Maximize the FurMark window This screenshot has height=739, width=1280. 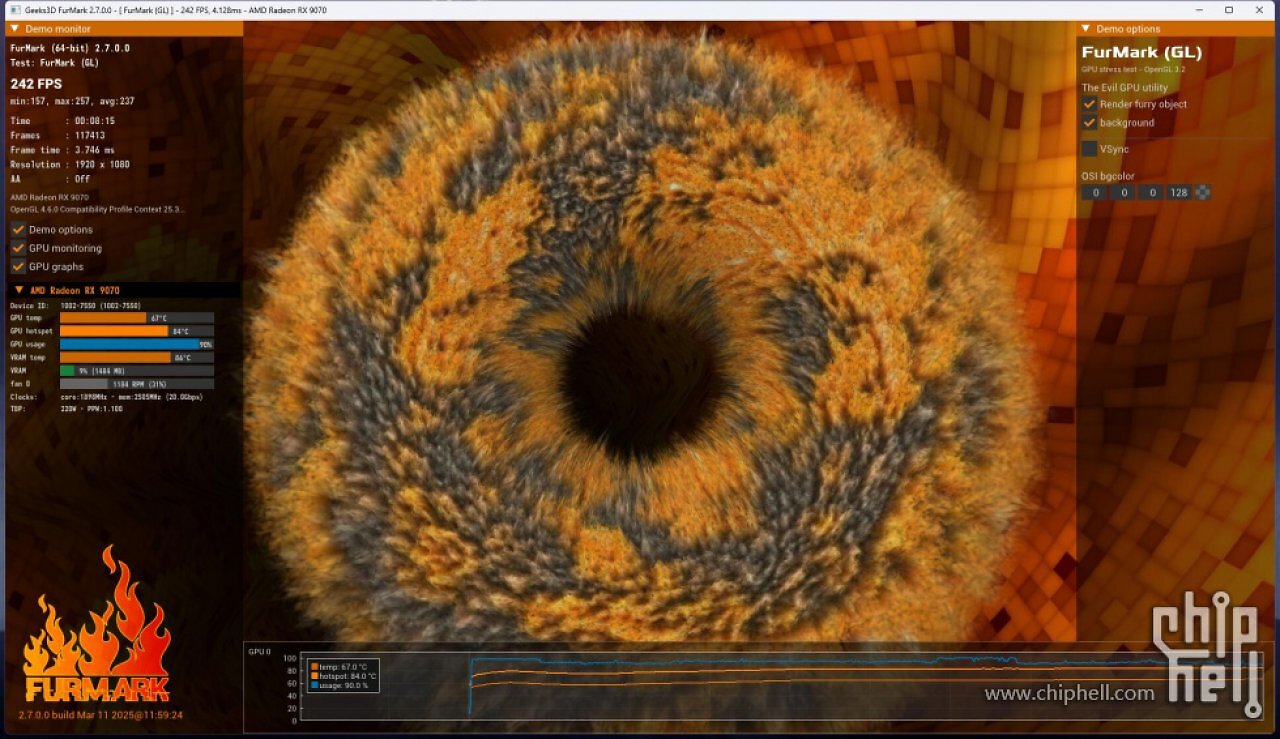pyautogui.click(x=1229, y=10)
